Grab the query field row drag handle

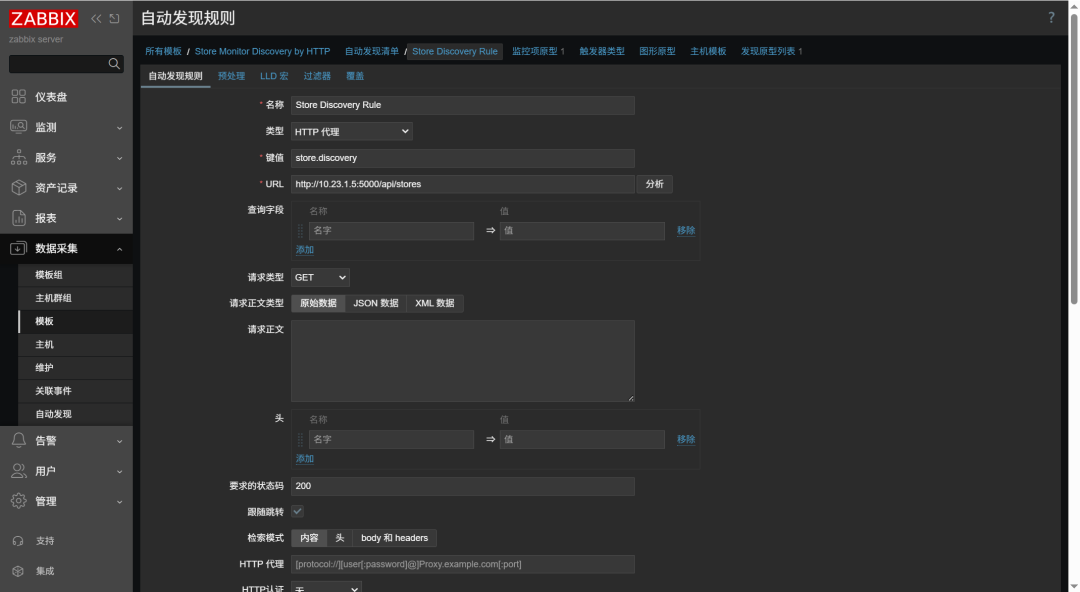coord(300,231)
